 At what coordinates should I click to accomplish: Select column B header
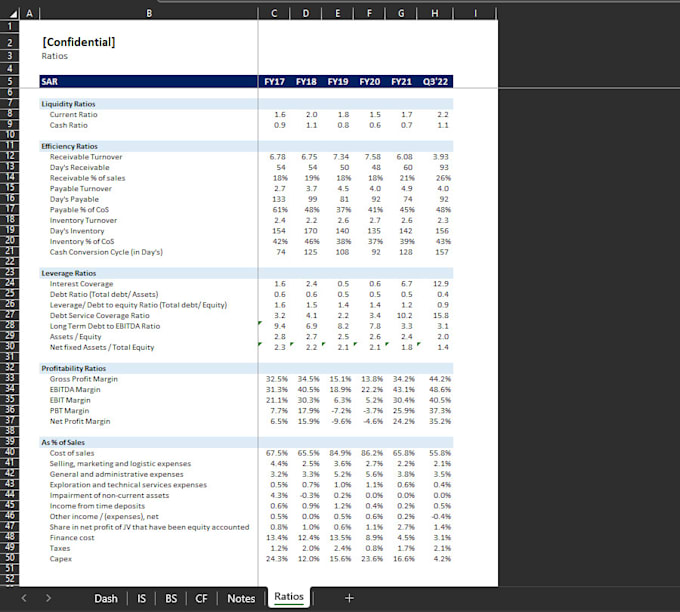pyautogui.click(x=149, y=13)
